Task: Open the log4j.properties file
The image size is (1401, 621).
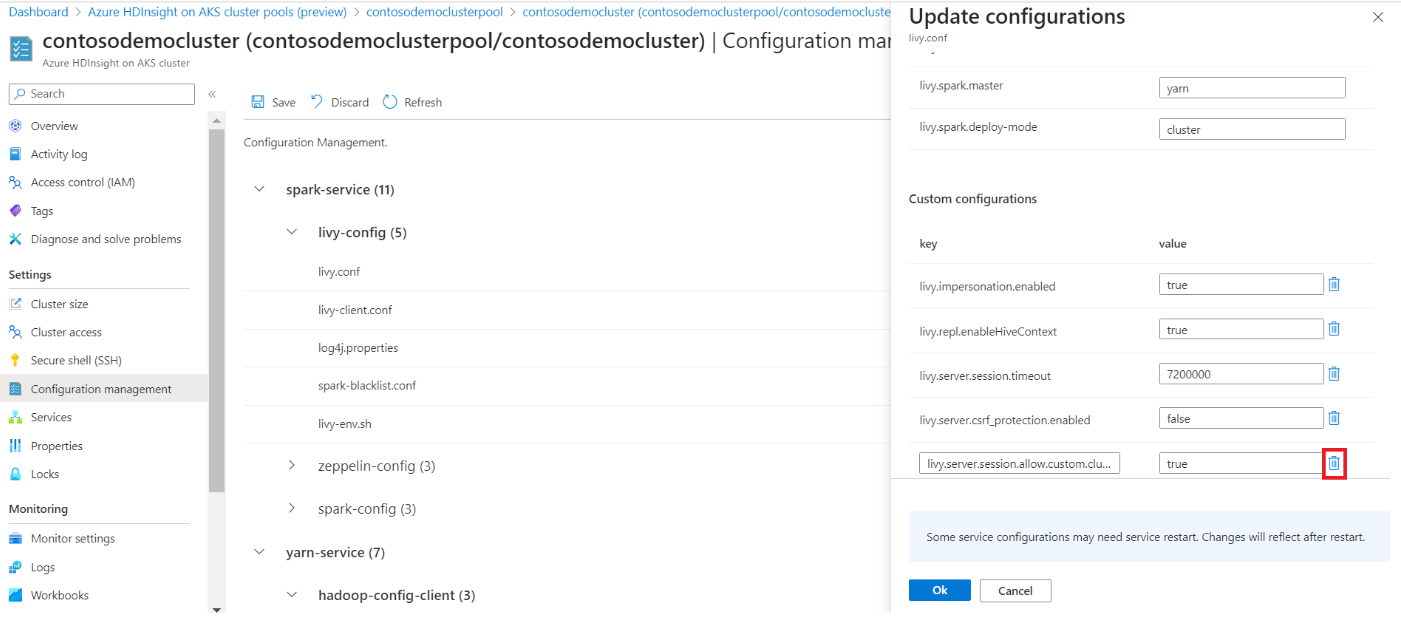Action: 358,348
